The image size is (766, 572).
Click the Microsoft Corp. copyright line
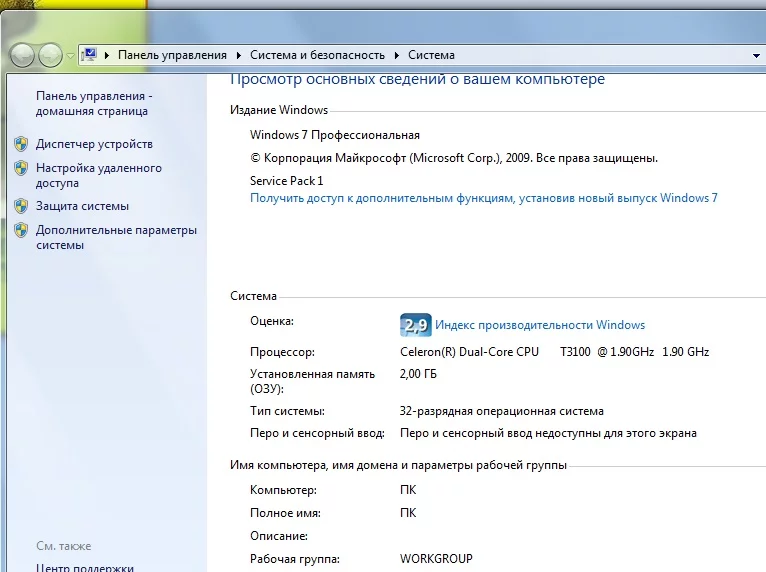pyautogui.click(x=454, y=158)
